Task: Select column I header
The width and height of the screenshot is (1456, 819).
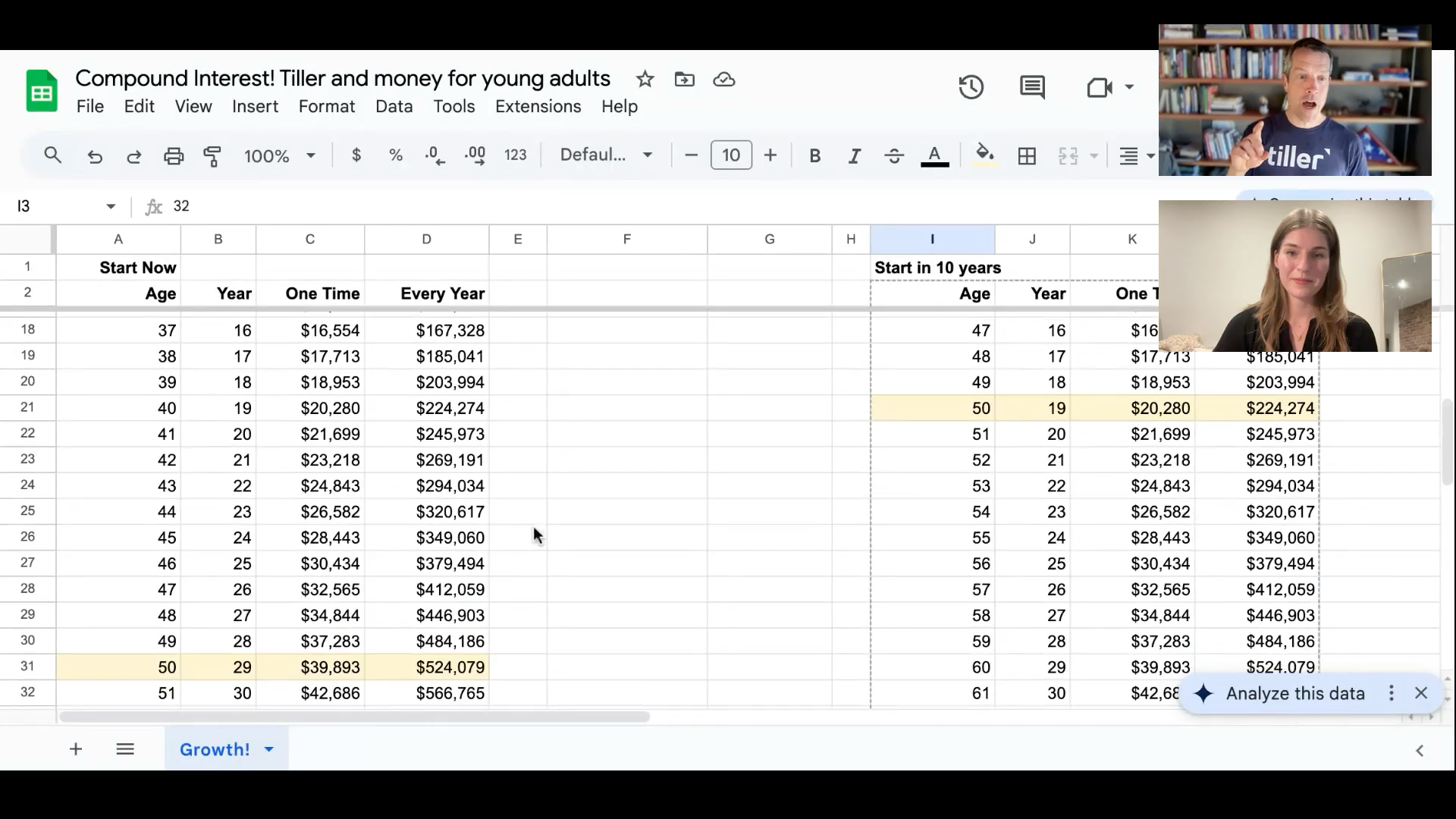Action: pyautogui.click(x=932, y=239)
